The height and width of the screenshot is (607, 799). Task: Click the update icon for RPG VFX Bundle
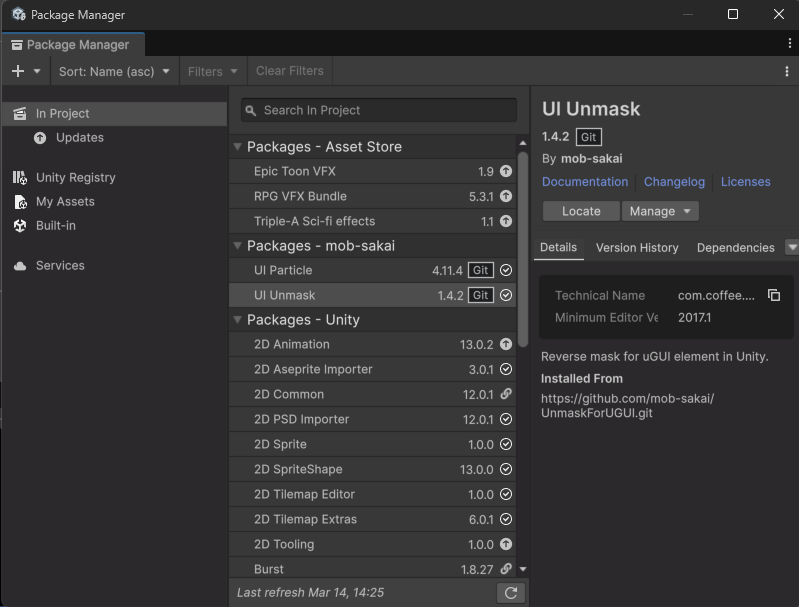505,196
